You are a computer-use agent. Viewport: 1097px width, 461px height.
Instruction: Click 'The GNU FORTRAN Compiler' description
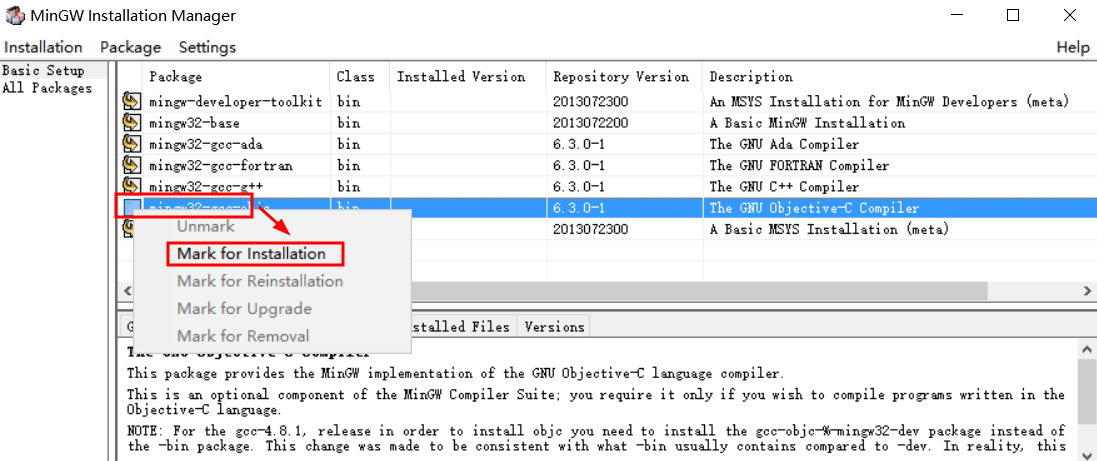(799, 166)
